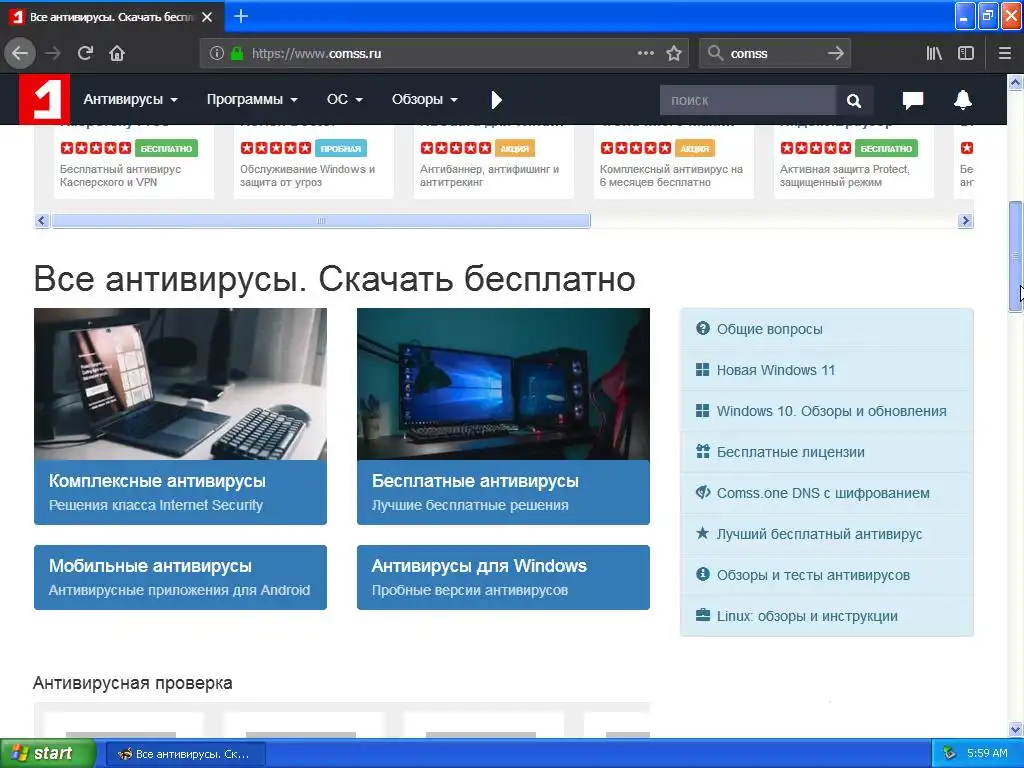
Task: Close the 'Все антивирусы' browser tab
Action: click(206, 17)
